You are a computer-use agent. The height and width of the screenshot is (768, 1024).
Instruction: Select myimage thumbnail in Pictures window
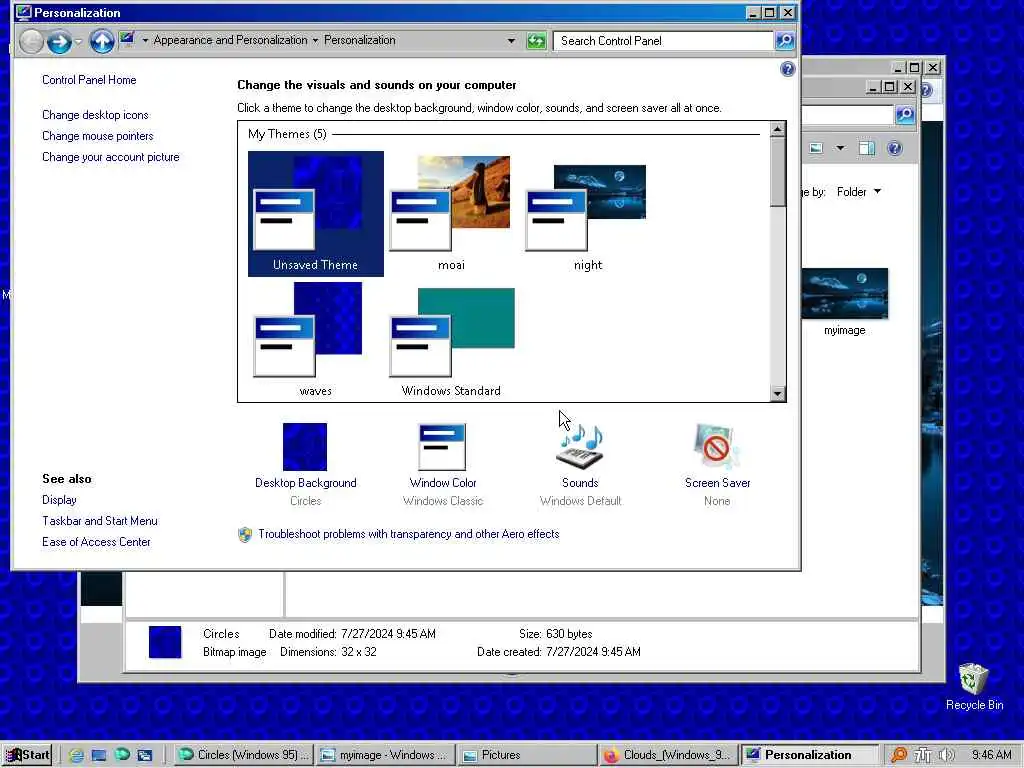click(844, 294)
